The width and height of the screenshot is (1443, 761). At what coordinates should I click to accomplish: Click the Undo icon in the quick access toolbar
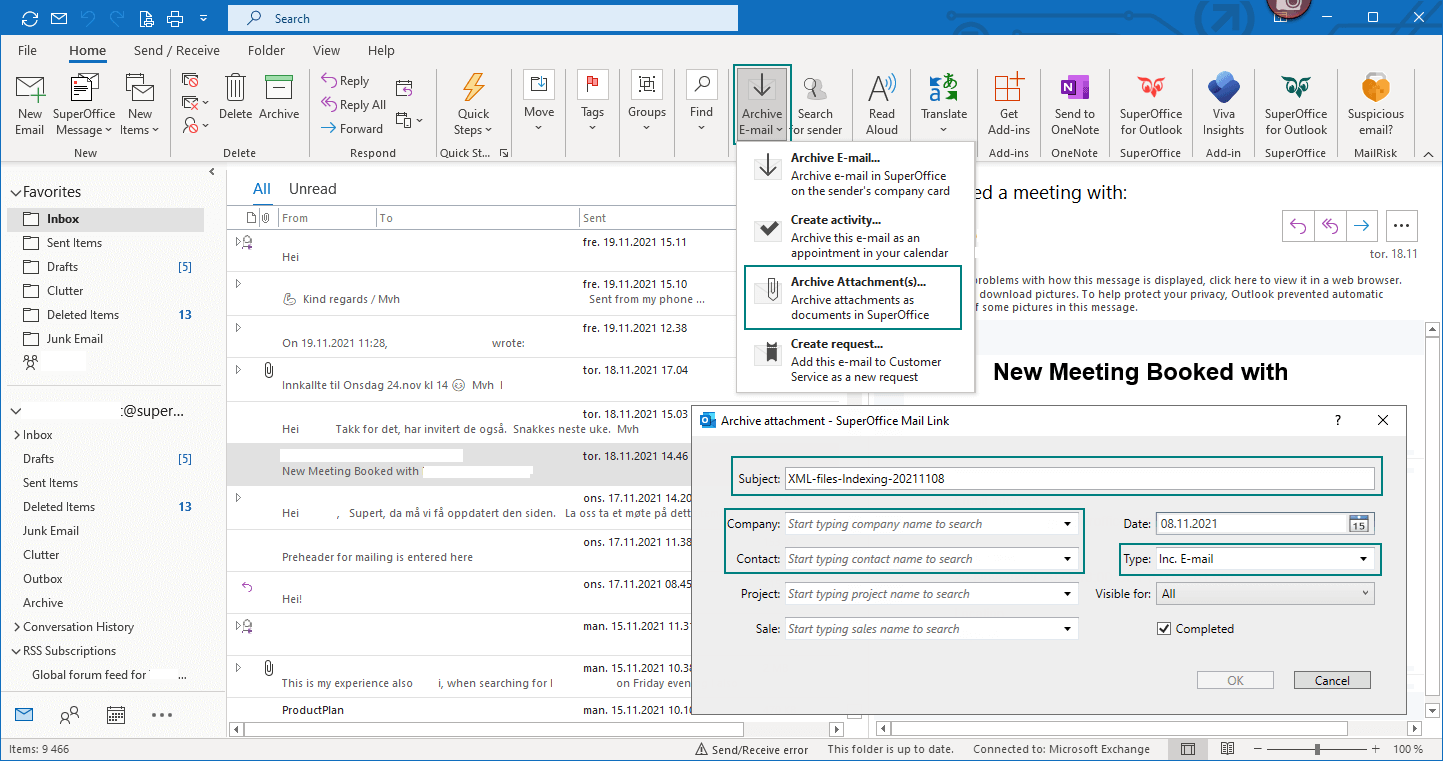(x=86, y=18)
